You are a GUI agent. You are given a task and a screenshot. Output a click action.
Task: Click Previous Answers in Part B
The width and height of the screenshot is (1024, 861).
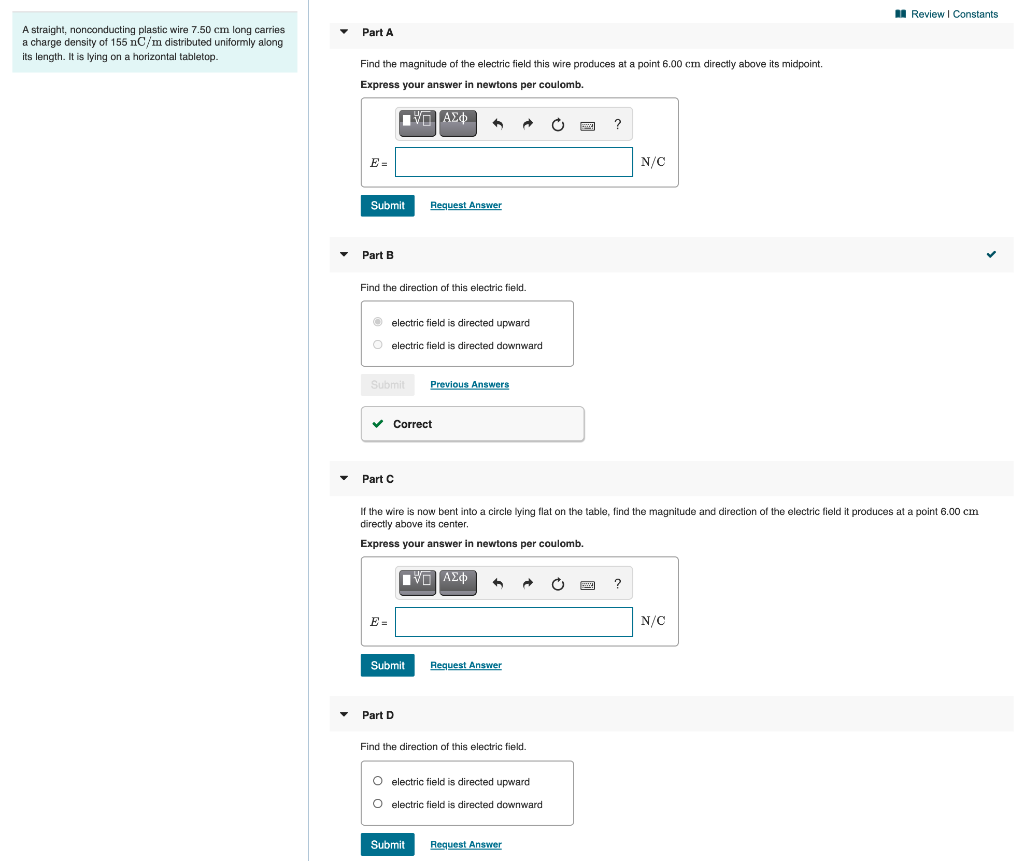click(x=469, y=384)
